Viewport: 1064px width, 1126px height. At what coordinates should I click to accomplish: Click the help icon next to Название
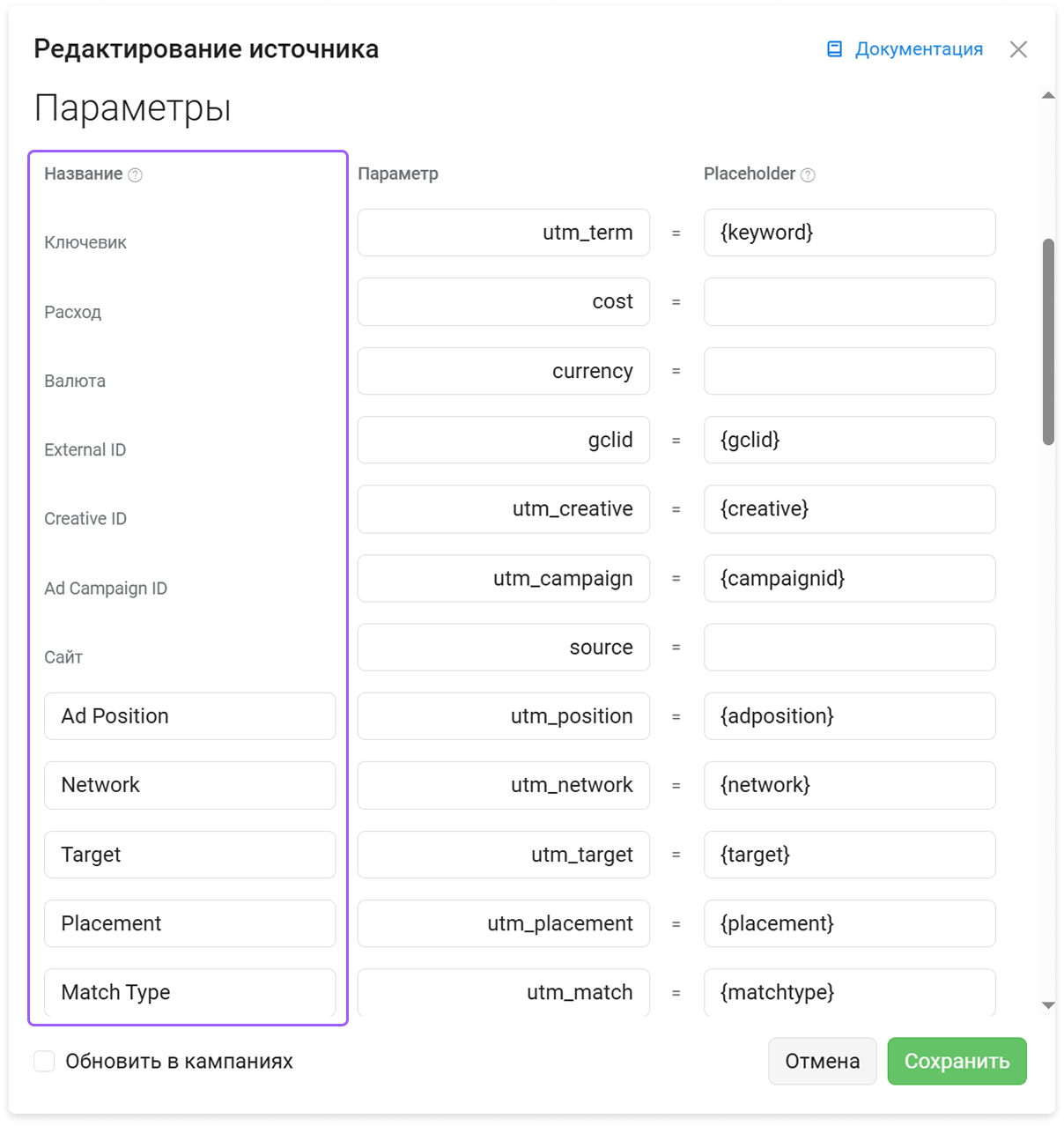(135, 175)
